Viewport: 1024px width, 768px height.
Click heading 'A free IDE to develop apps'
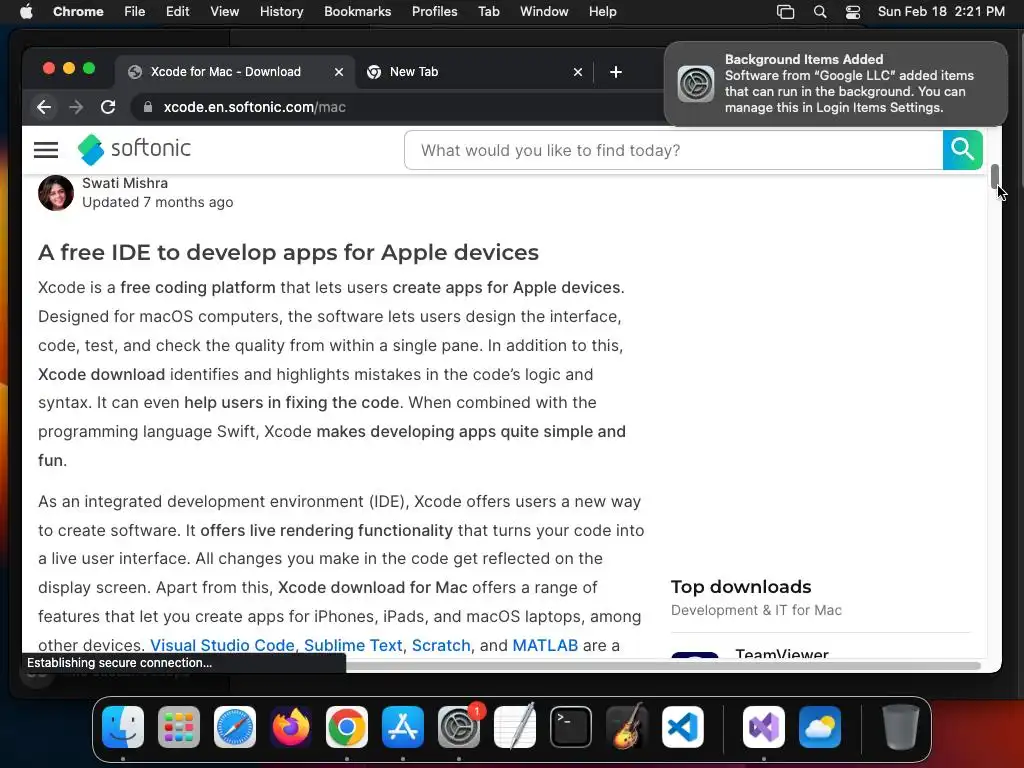tap(288, 252)
